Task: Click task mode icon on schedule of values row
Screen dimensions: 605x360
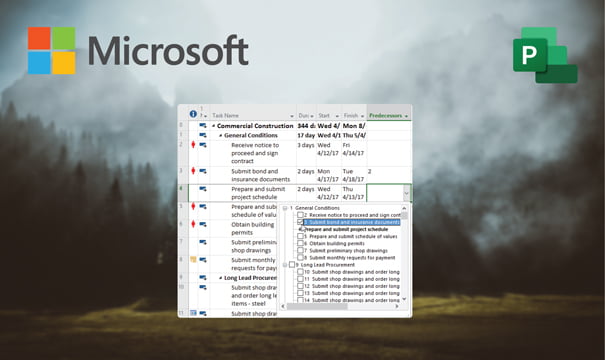Action: click(x=203, y=206)
